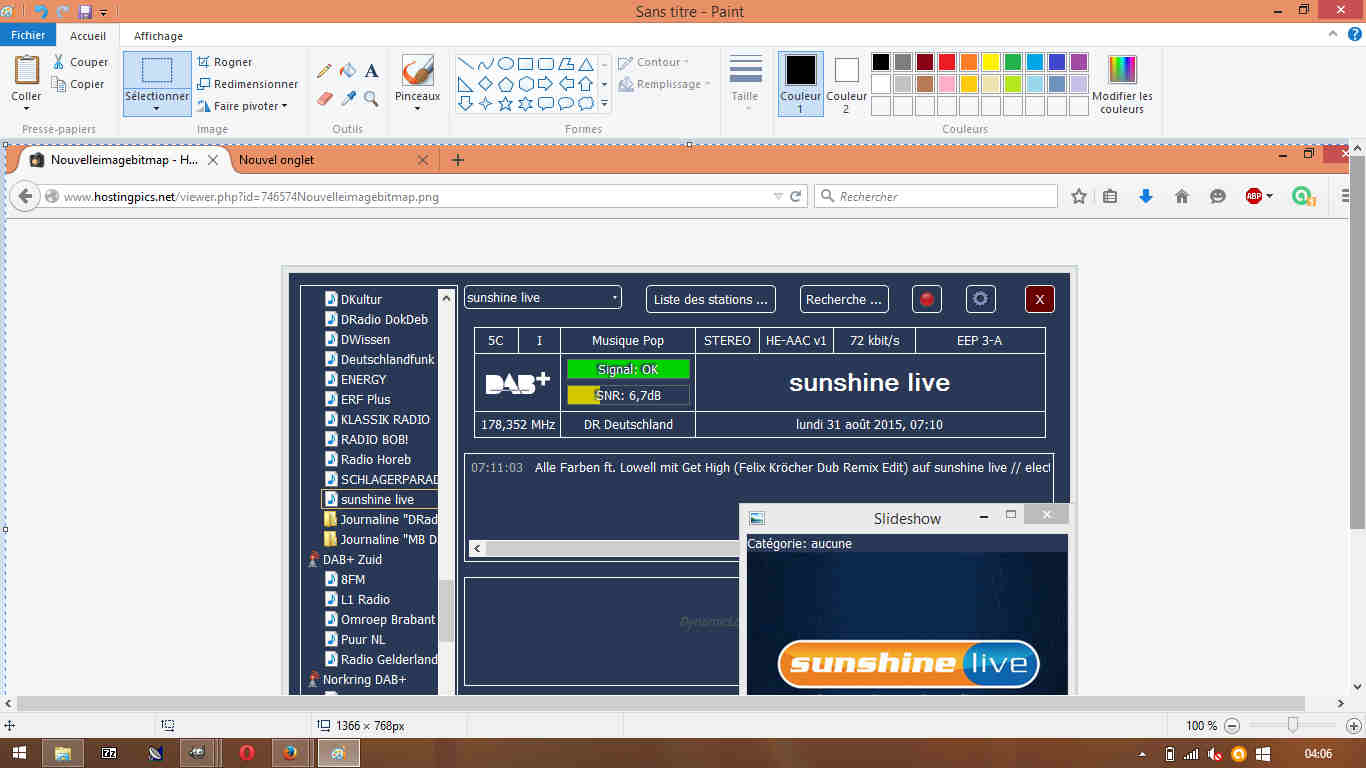The width and height of the screenshot is (1366, 768).
Task: Open 7-Zip from the taskbar
Action: point(109,753)
